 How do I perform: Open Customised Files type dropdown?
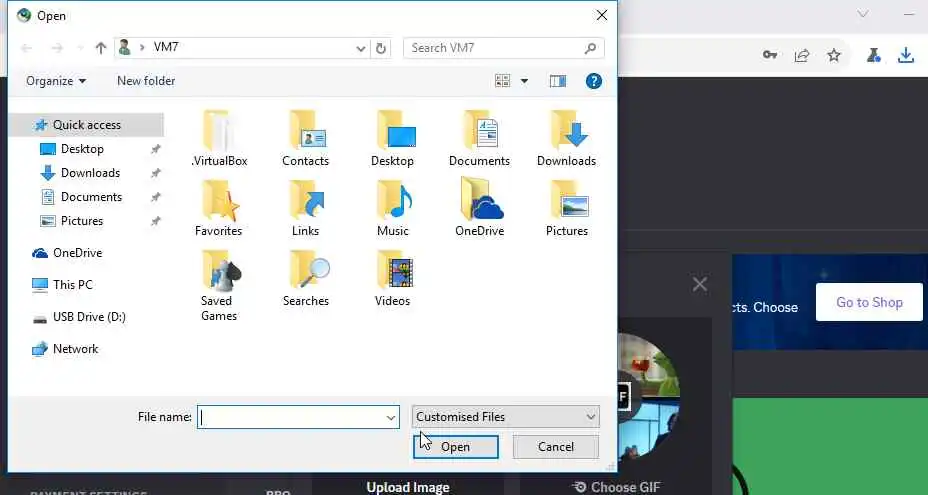click(505, 417)
